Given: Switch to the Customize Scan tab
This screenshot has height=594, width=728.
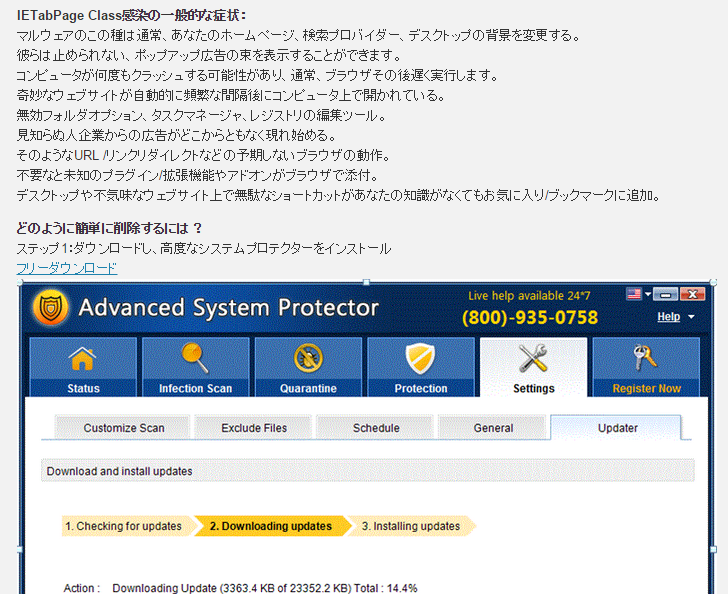Looking at the screenshot, I should tap(124, 427).
